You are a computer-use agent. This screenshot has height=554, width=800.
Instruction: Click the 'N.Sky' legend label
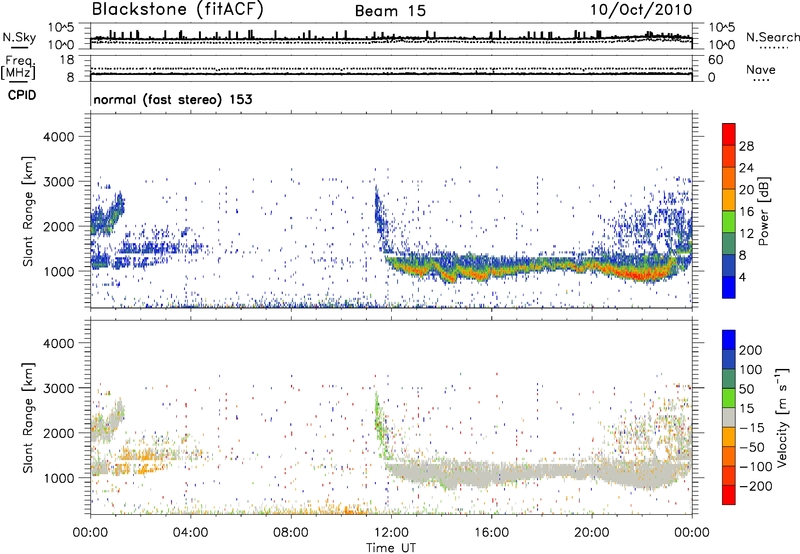click(19, 37)
